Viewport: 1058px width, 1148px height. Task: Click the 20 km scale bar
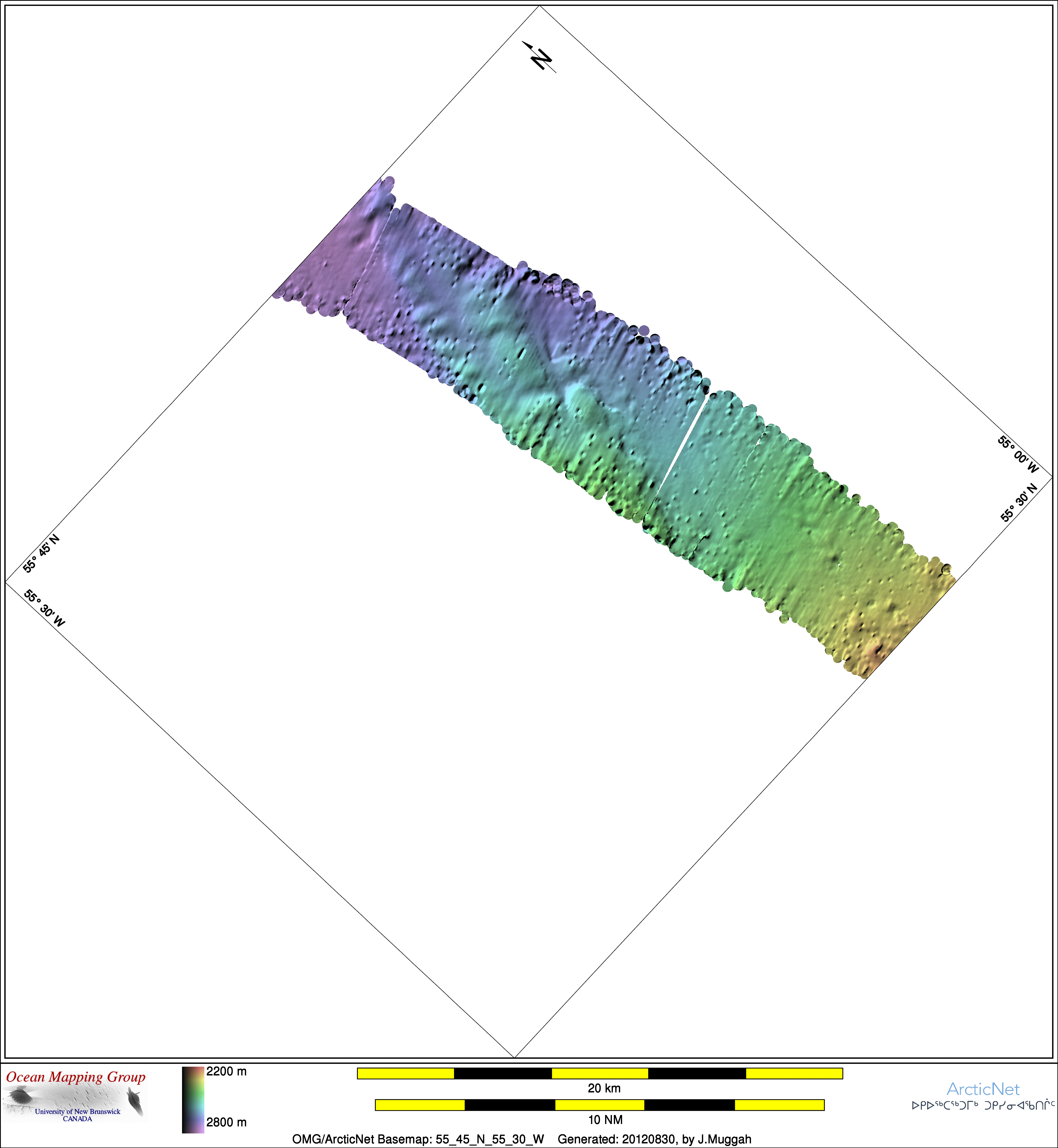point(600,1073)
